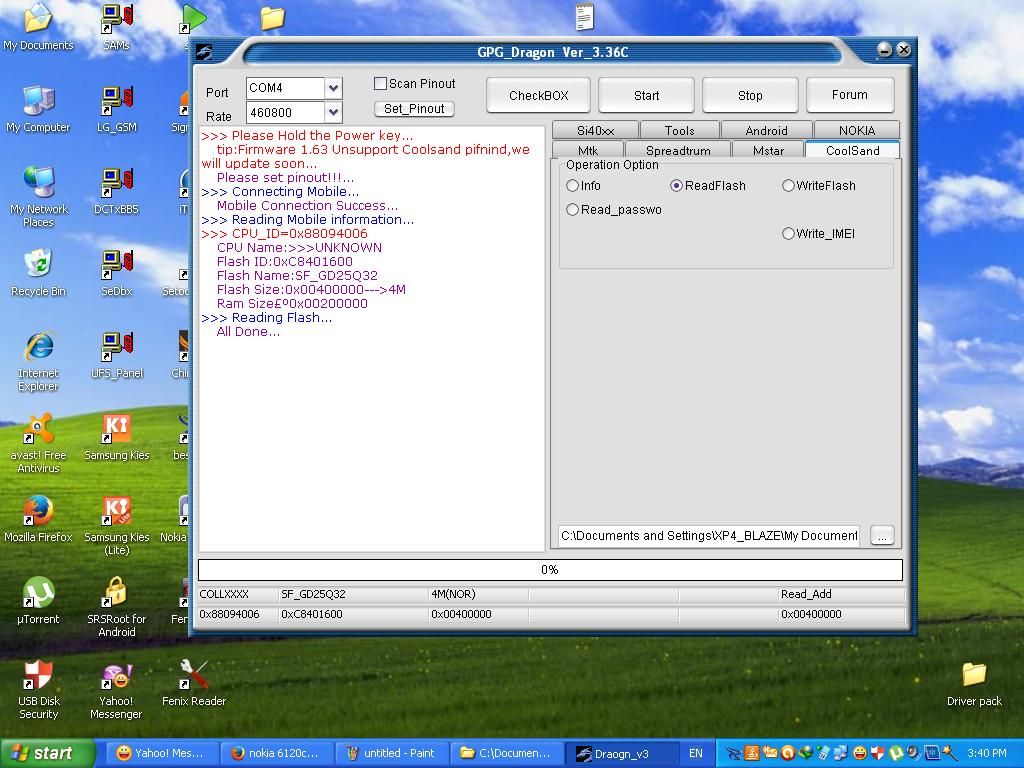Screen dimensions: 1024x768
Task: Switch to the Android tab
Action: coord(766,130)
